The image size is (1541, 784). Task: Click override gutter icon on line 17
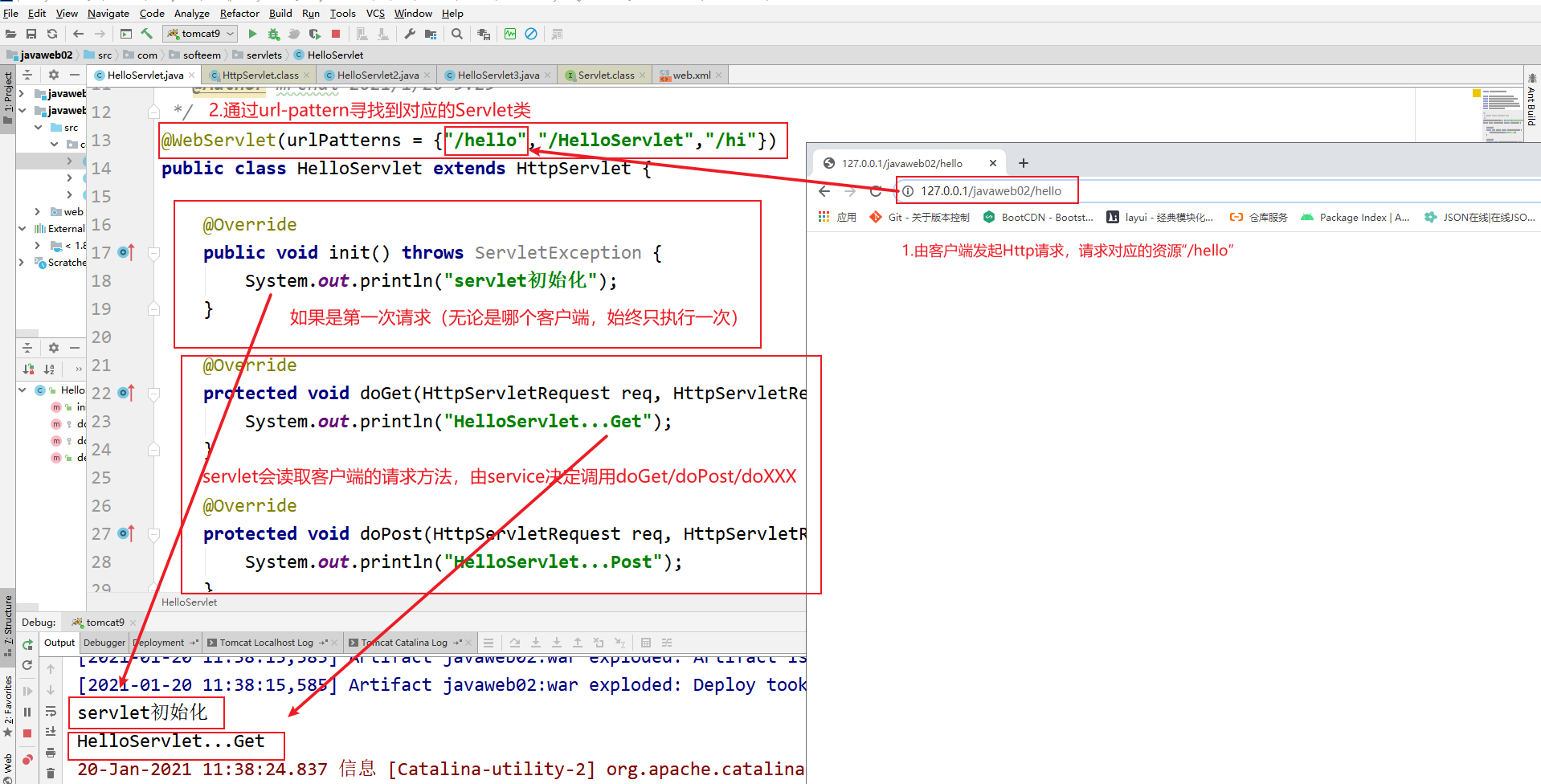pos(125,252)
